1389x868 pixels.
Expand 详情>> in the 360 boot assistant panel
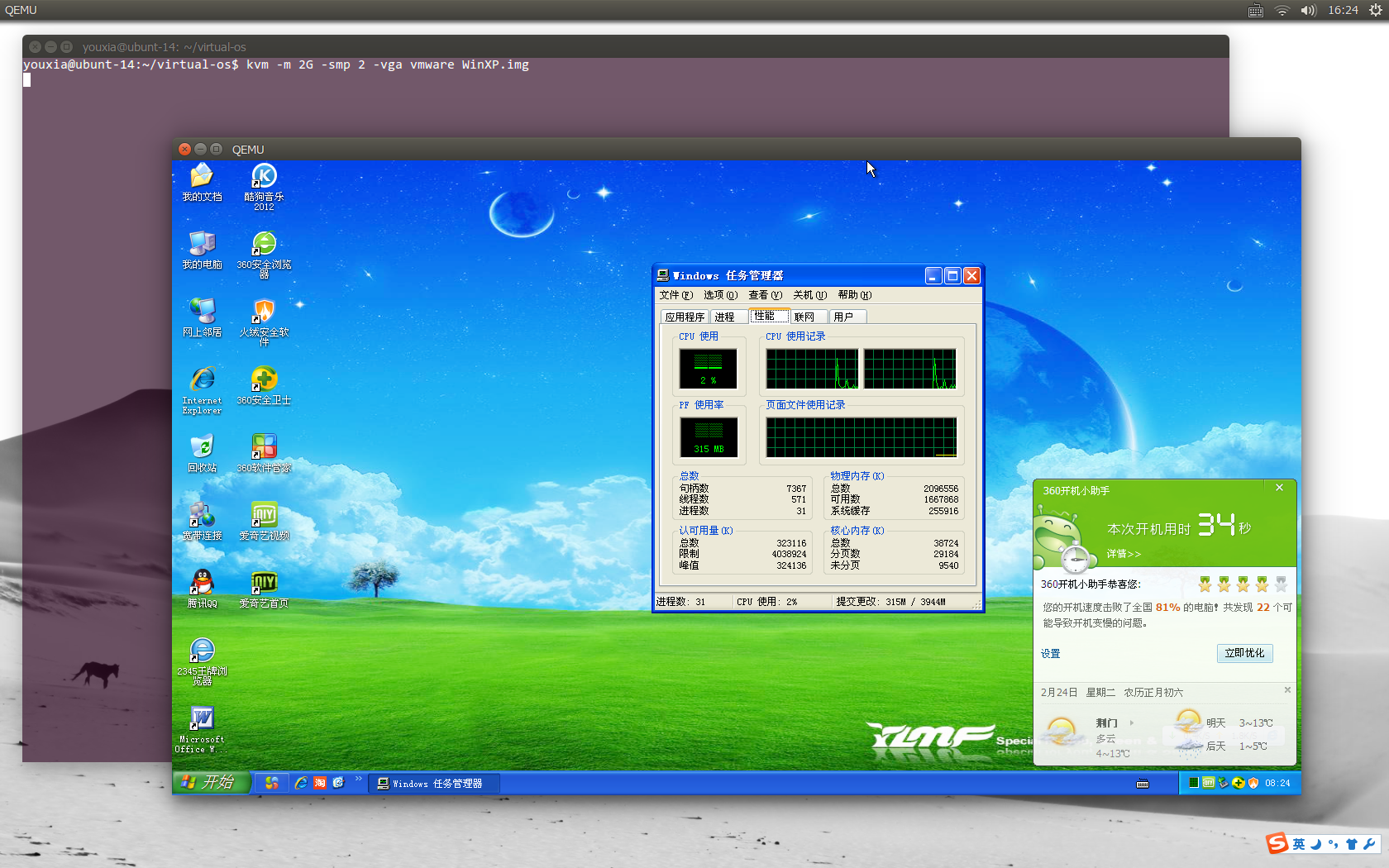tap(1124, 555)
